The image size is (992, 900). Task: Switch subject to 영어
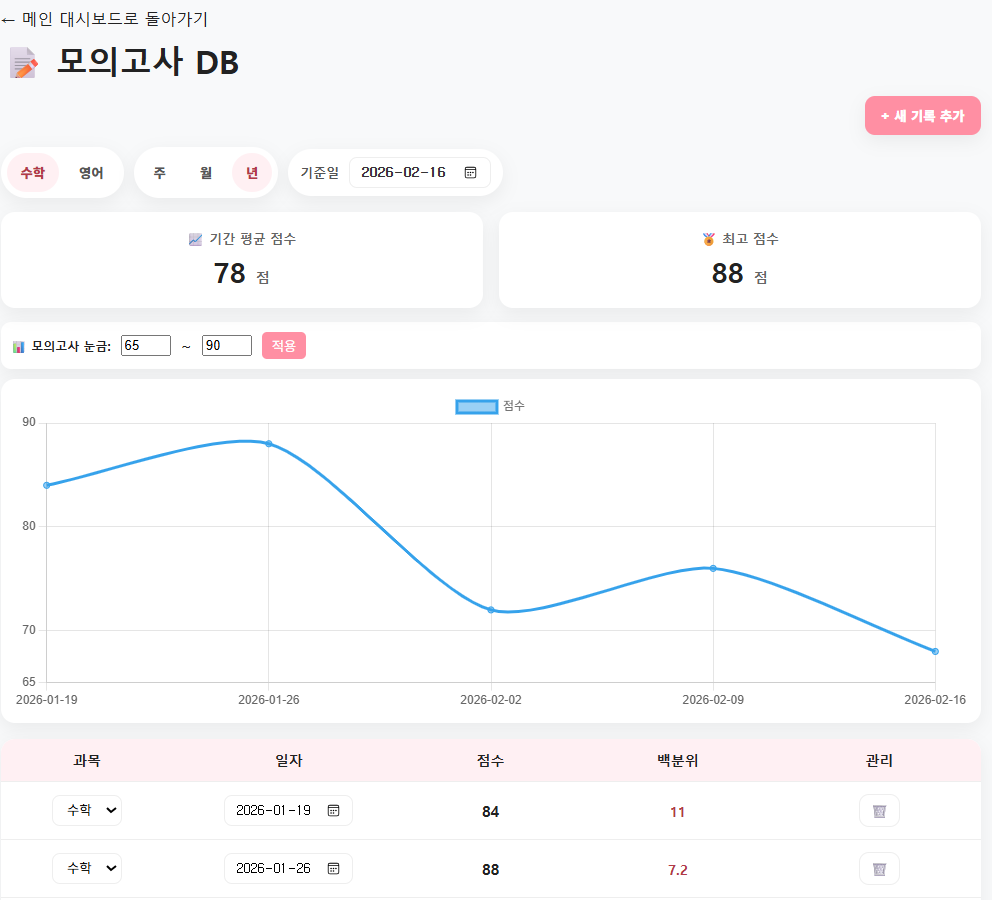tap(91, 173)
